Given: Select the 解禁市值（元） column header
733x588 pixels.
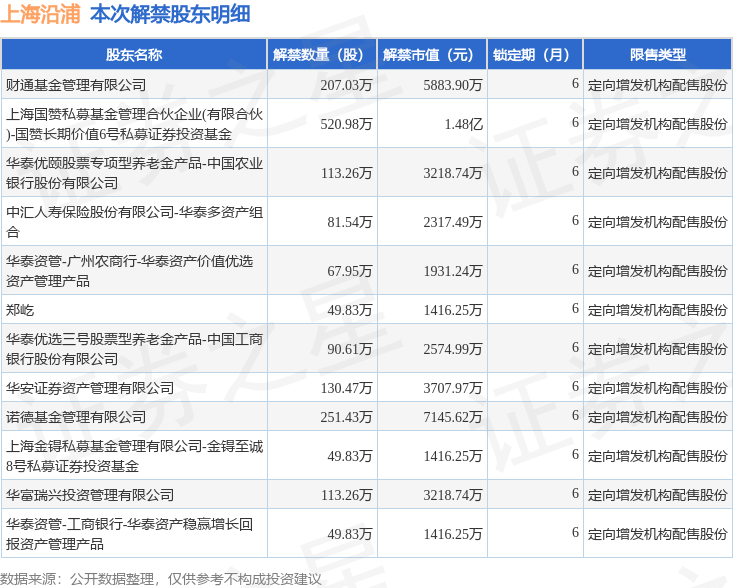Looking at the screenshot, I should [x=432, y=55].
